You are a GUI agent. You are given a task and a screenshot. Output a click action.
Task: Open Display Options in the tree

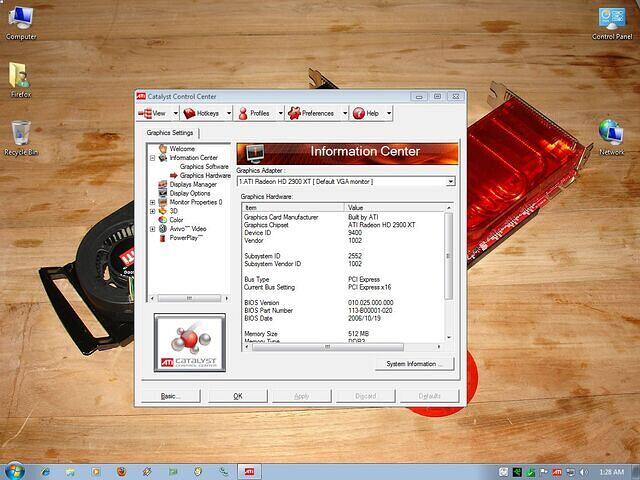[190, 193]
